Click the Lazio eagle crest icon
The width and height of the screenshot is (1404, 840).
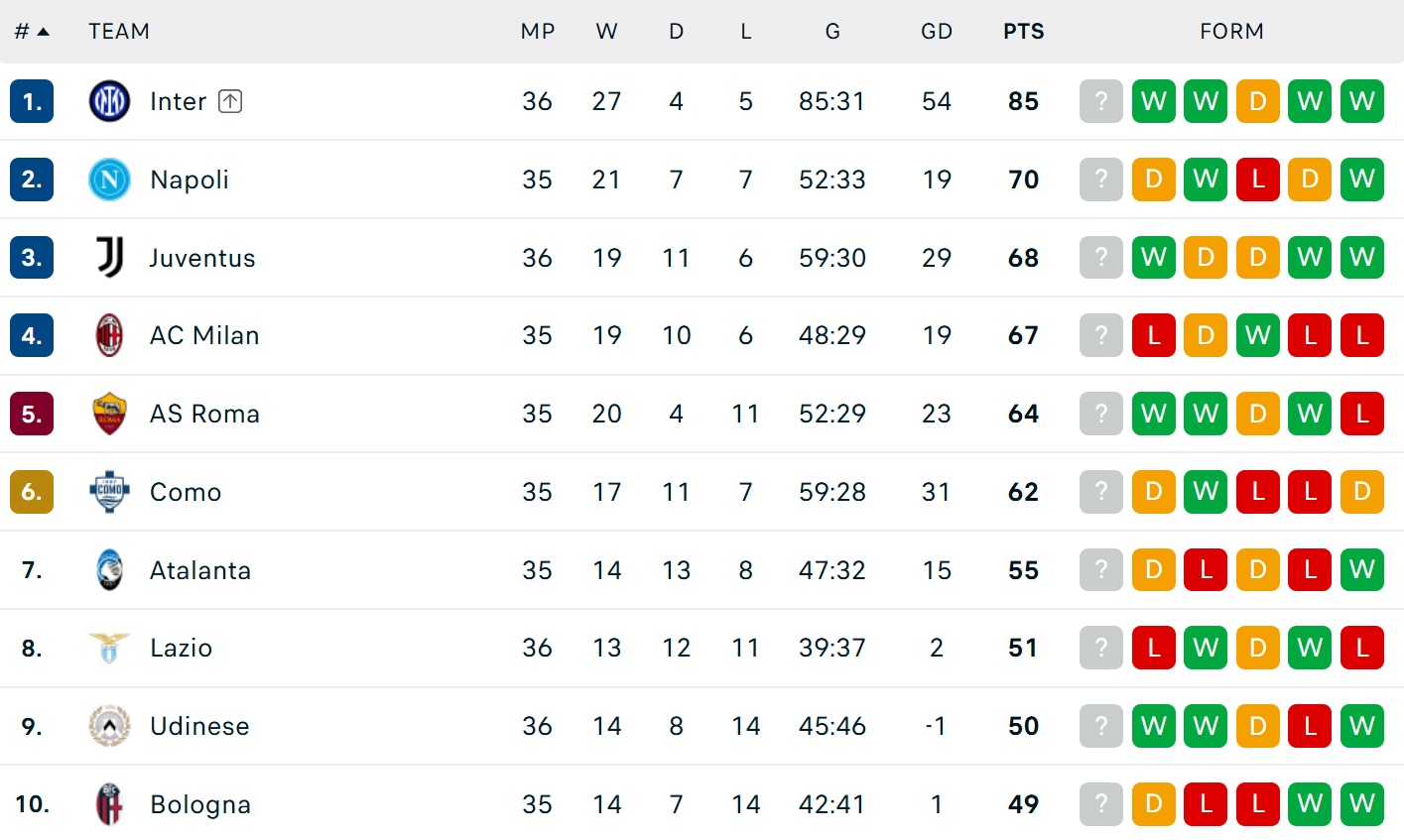pos(109,648)
